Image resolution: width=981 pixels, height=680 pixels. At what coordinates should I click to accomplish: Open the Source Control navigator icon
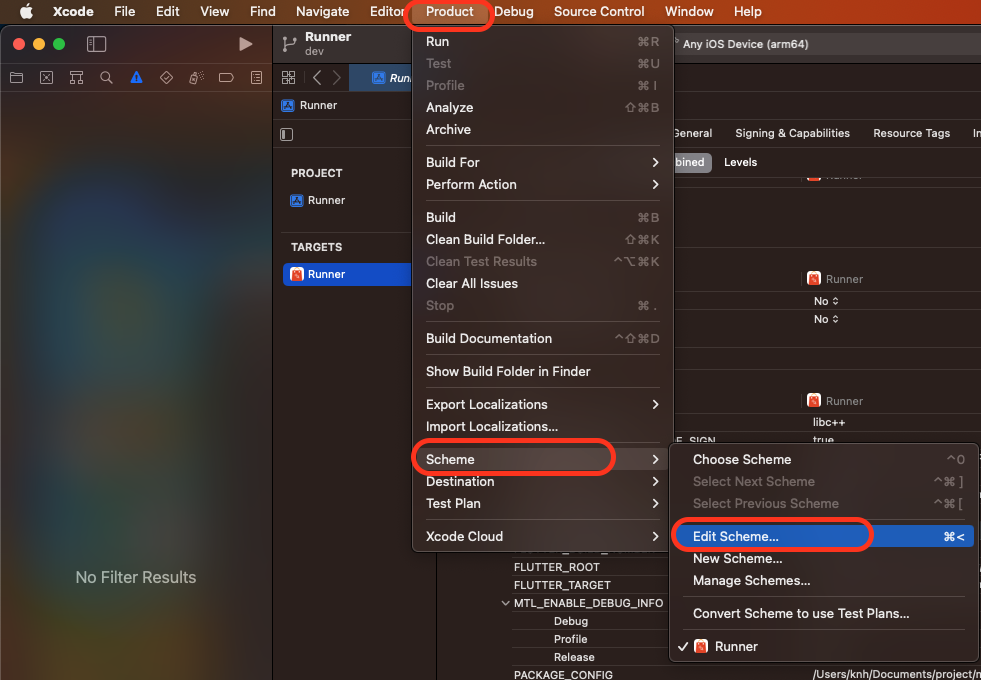pyautogui.click(x=46, y=78)
